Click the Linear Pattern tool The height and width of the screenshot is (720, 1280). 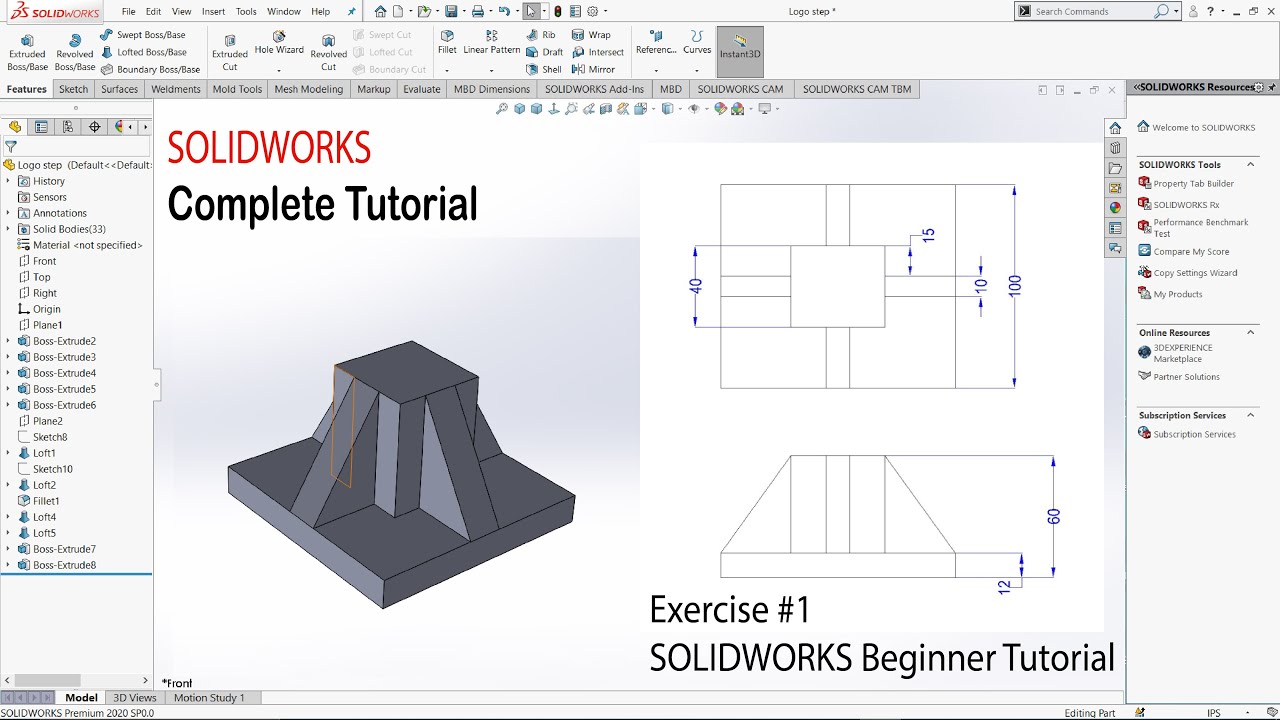tap(492, 42)
